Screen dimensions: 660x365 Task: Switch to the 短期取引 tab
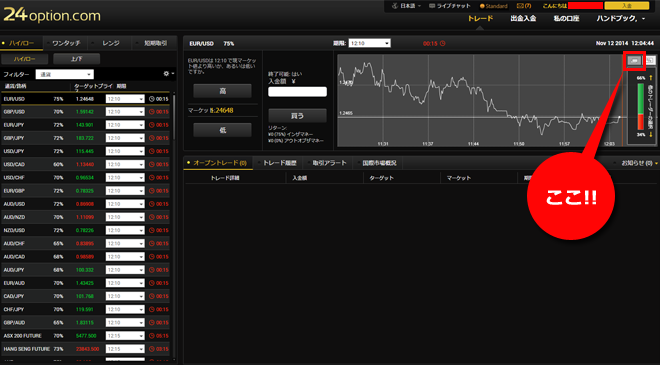click(x=155, y=43)
